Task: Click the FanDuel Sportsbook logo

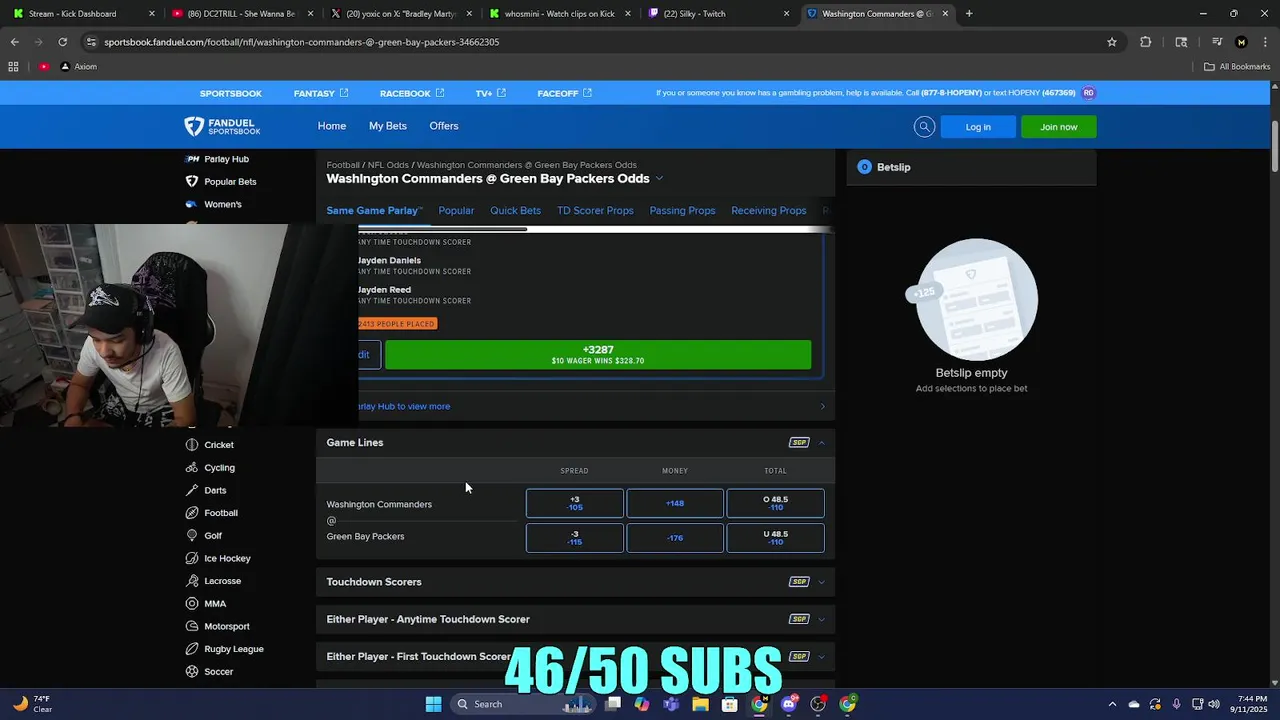Action: click(x=222, y=126)
